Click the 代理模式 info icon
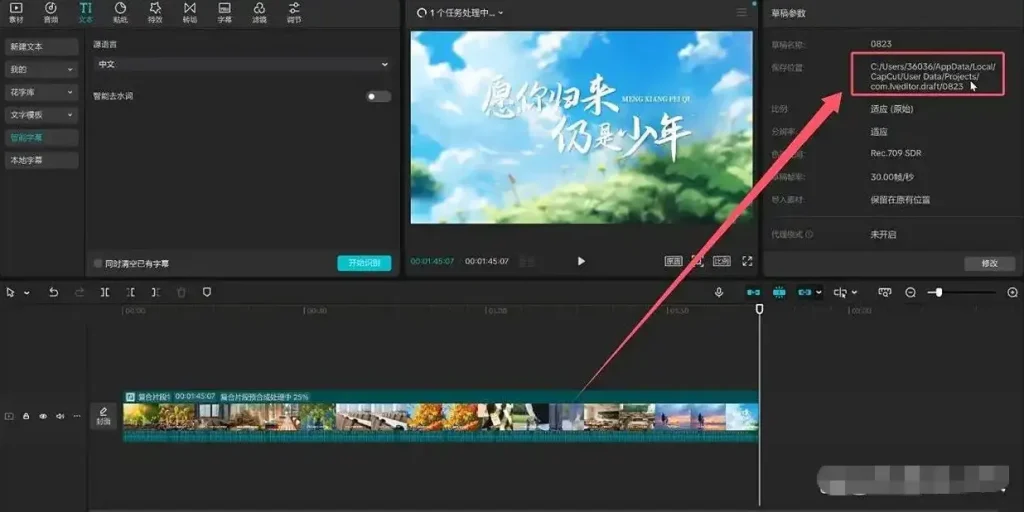 pos(810,234)
